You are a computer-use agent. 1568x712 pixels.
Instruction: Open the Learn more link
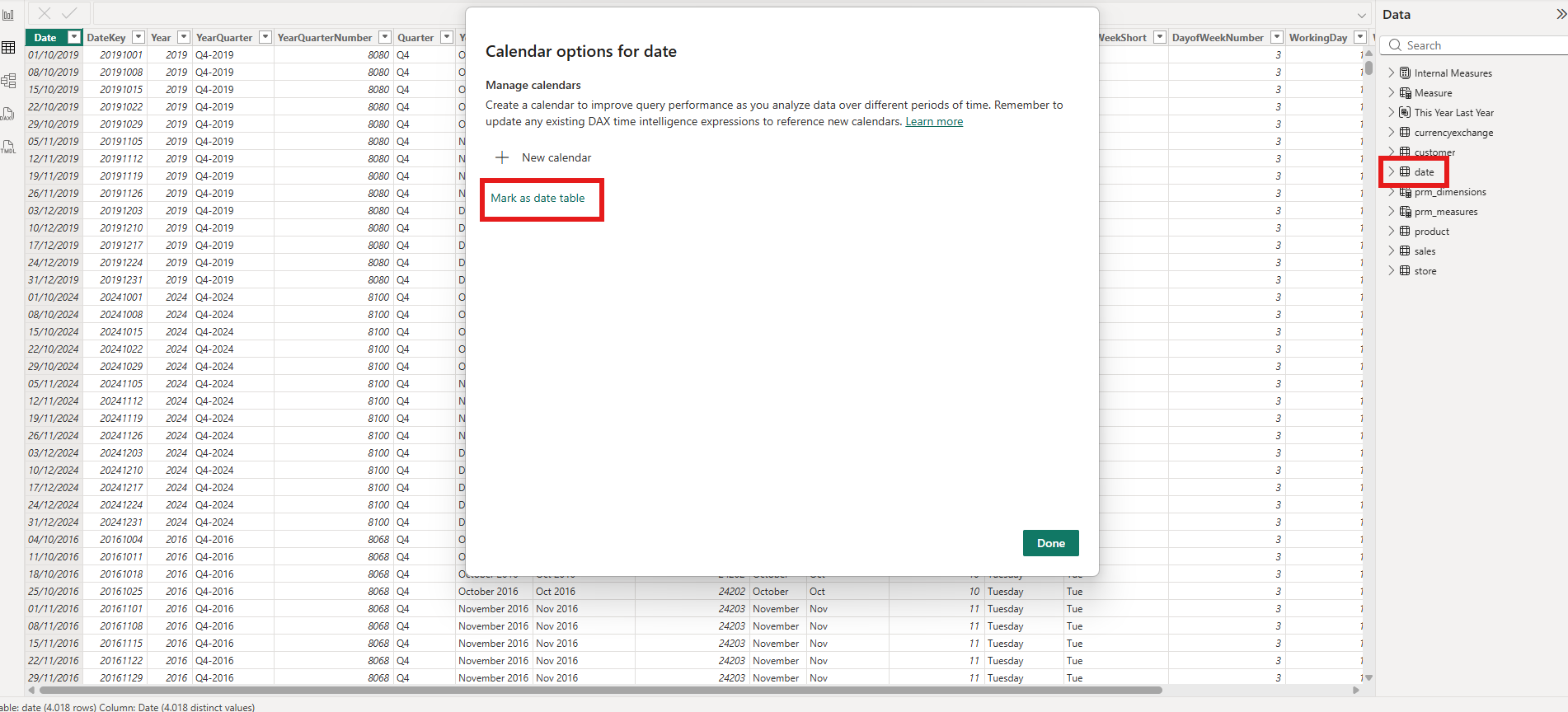pyautogui.click(x=934, y=121)
